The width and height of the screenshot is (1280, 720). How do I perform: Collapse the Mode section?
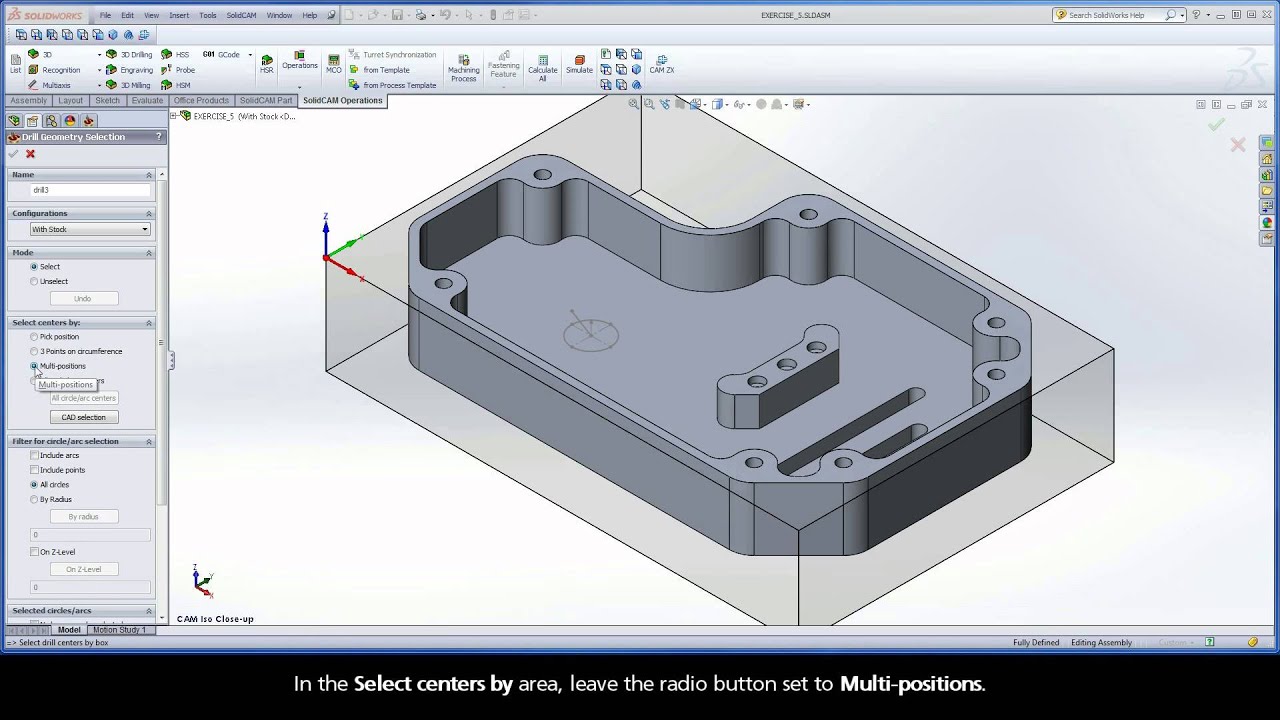tap(149, 253)
